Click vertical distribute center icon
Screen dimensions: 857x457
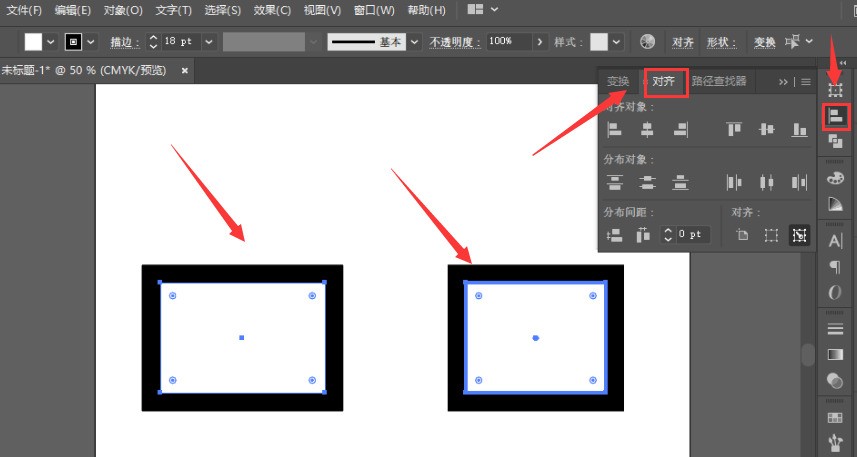coord(647,182)
